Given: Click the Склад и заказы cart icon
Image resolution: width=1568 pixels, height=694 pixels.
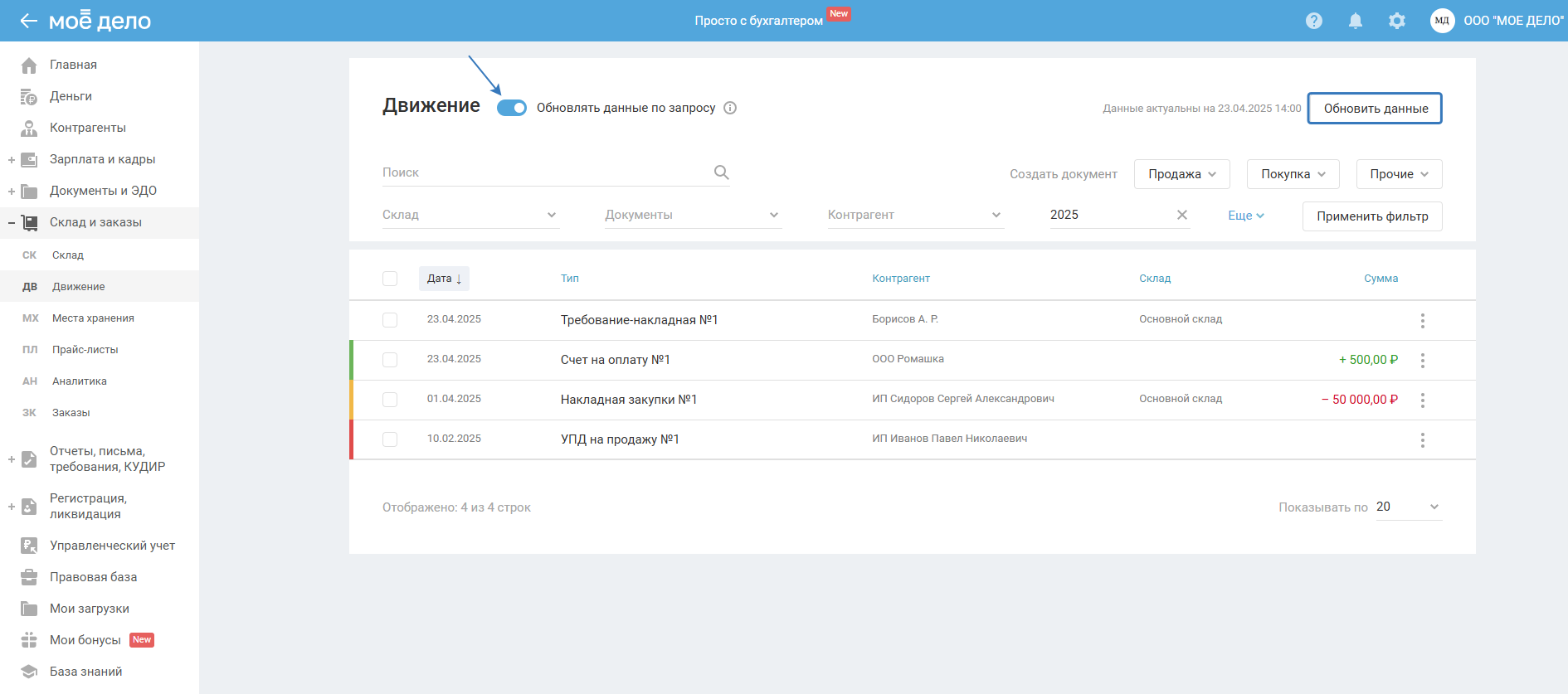Looking at the screenshot, I should (29, 222).
